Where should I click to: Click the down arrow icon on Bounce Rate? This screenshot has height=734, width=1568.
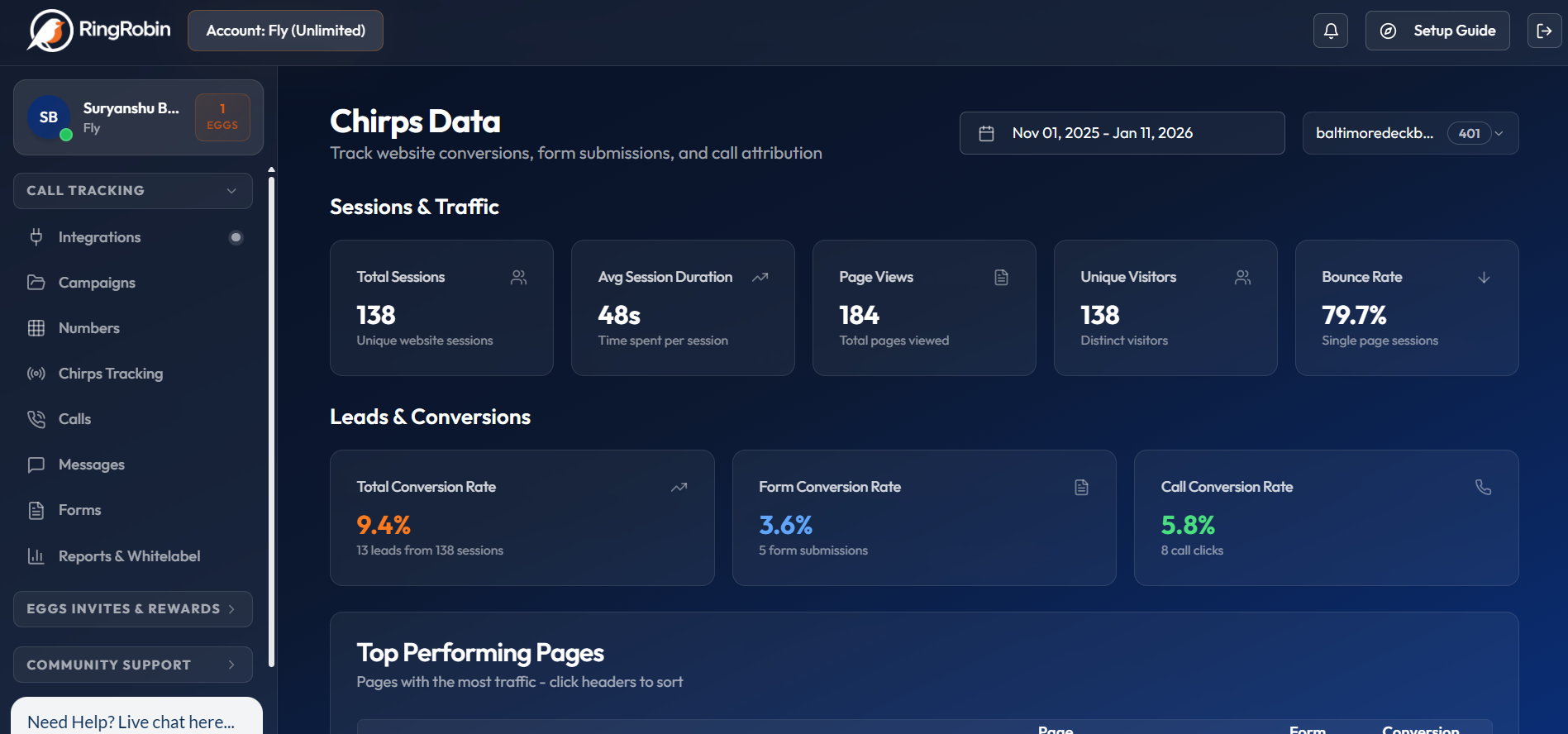click(x=1484, y=278)
